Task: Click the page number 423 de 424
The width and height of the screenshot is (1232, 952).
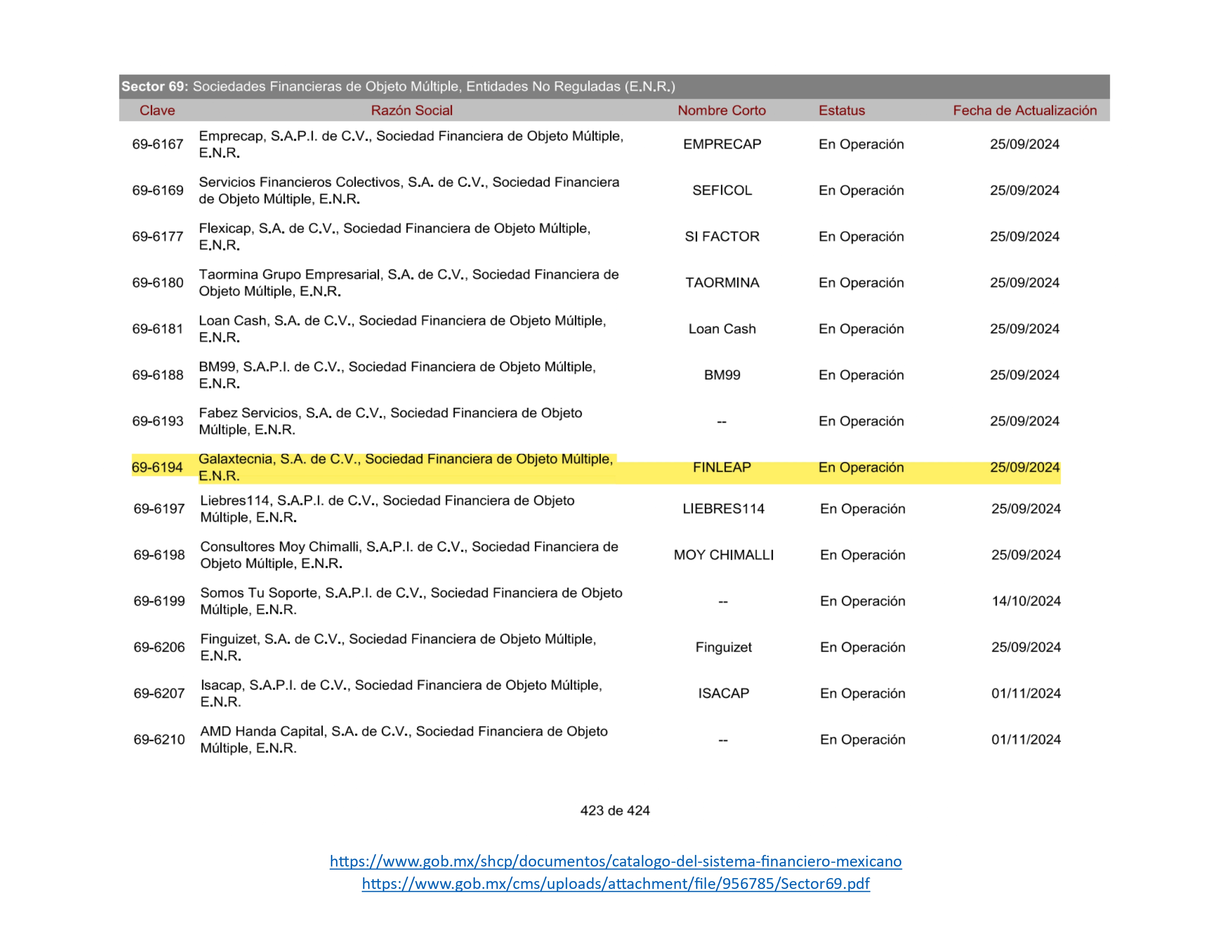Action: 615,811
